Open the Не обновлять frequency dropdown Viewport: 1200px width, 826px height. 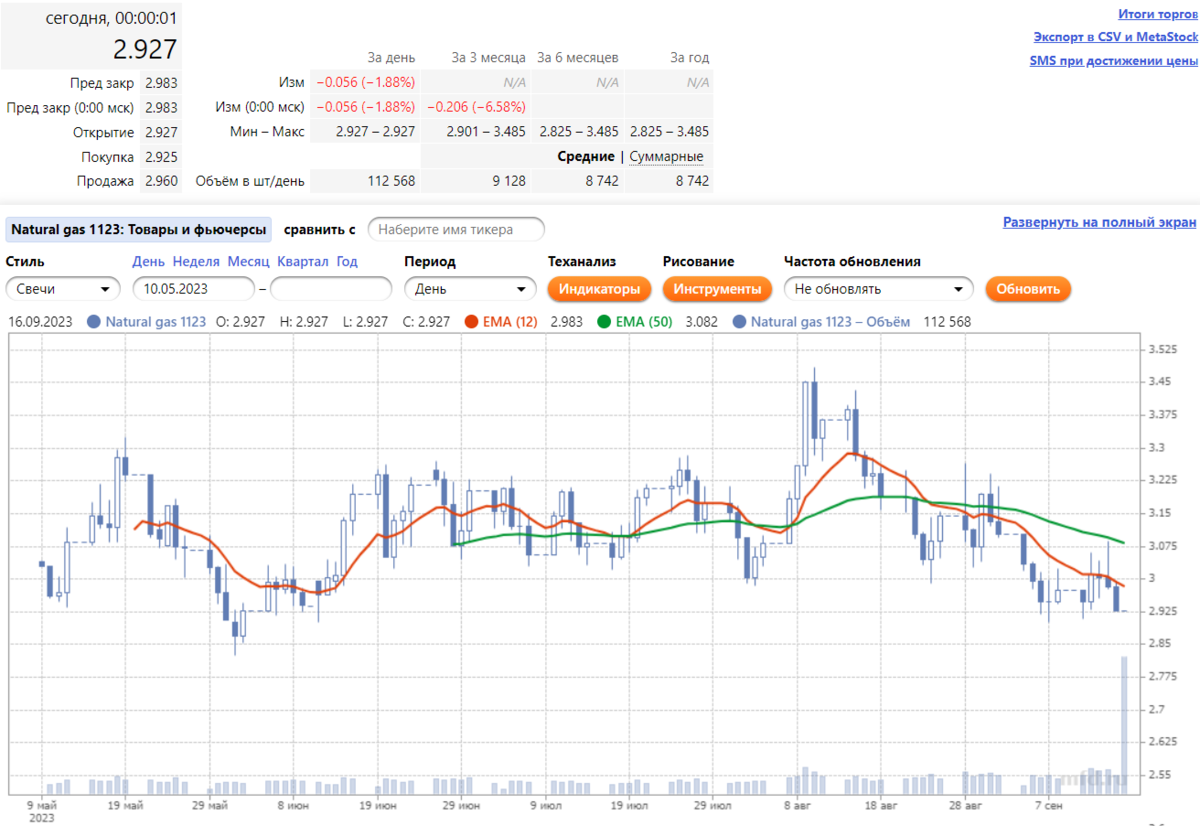879,289
